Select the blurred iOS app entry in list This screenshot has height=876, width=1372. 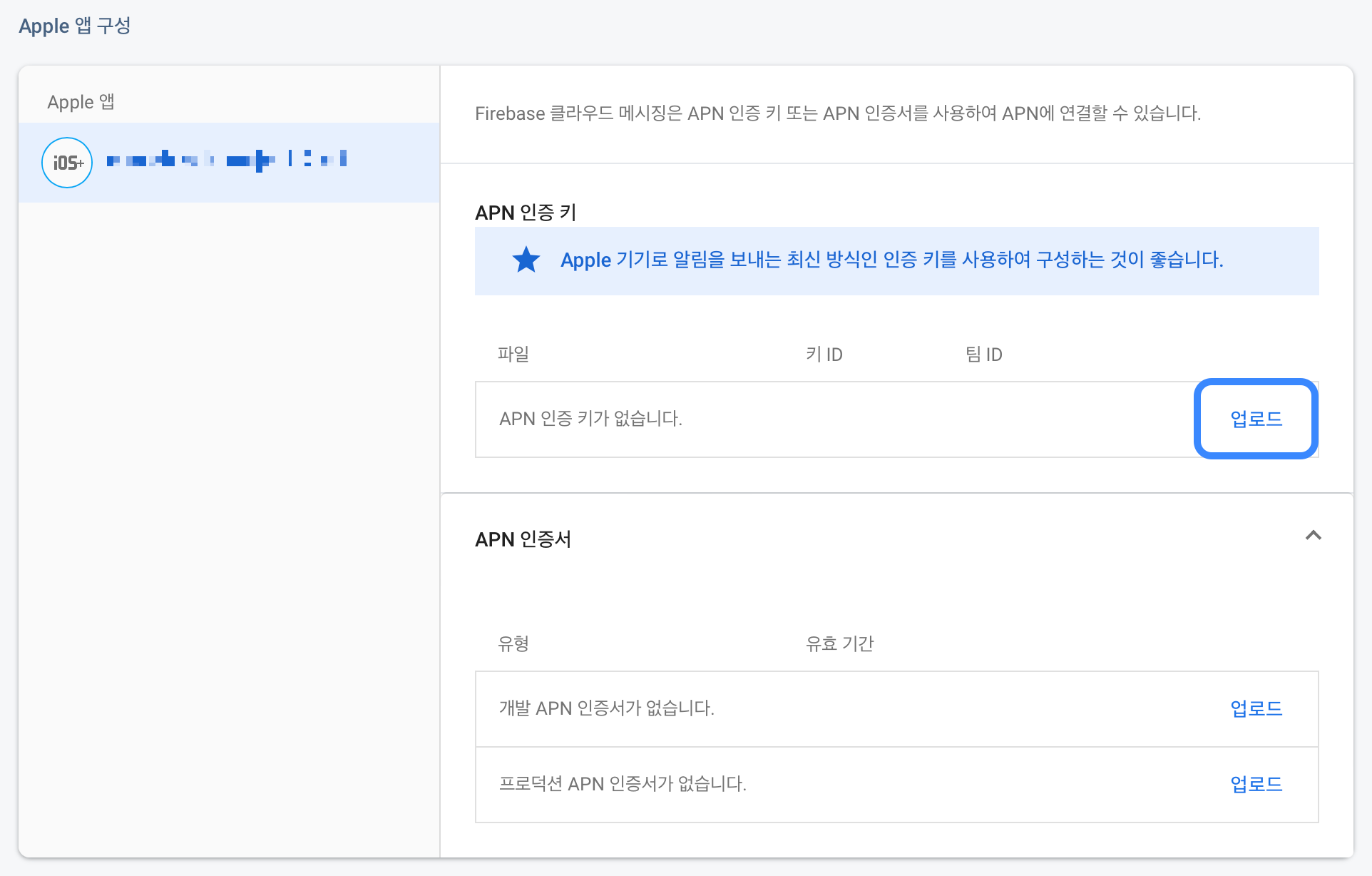(x=227, y=160)
